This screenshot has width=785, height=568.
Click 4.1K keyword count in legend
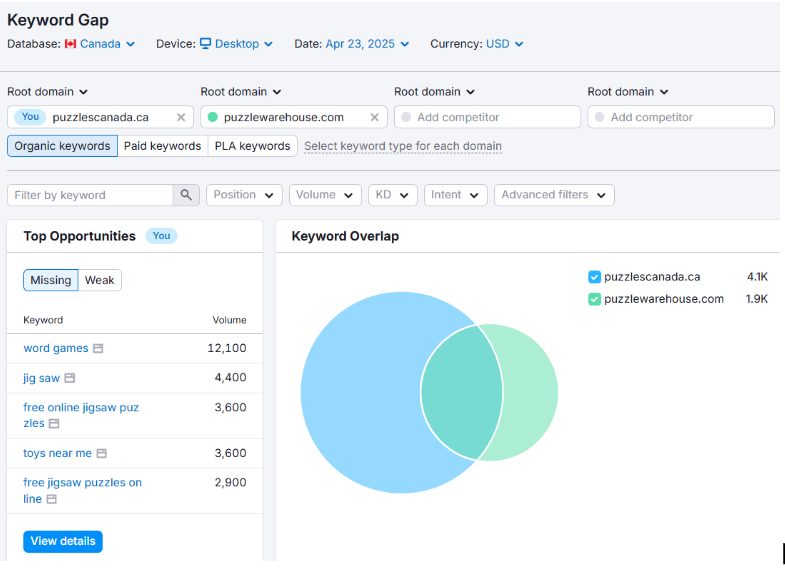pyautogui.click(x=757, y=277)
